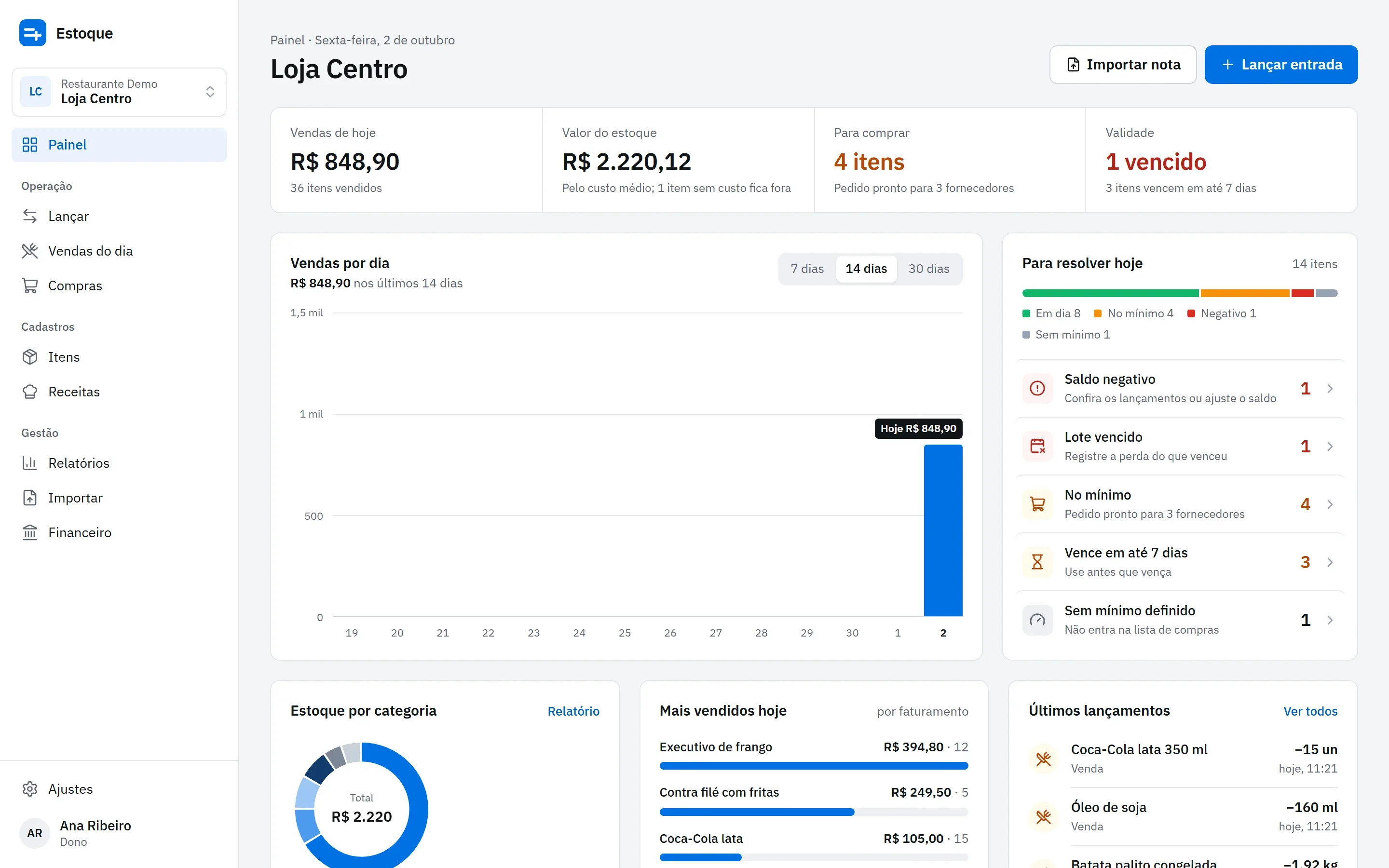Open the Lançar arrows icon in sidebar
Viewport: 1389px width, 868px height.
point(30,216)
